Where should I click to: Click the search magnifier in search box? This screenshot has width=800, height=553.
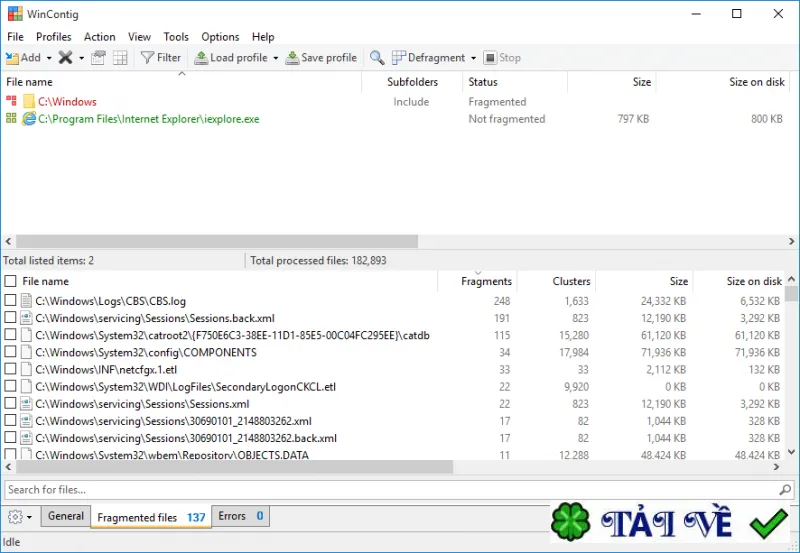click(785, 490)
